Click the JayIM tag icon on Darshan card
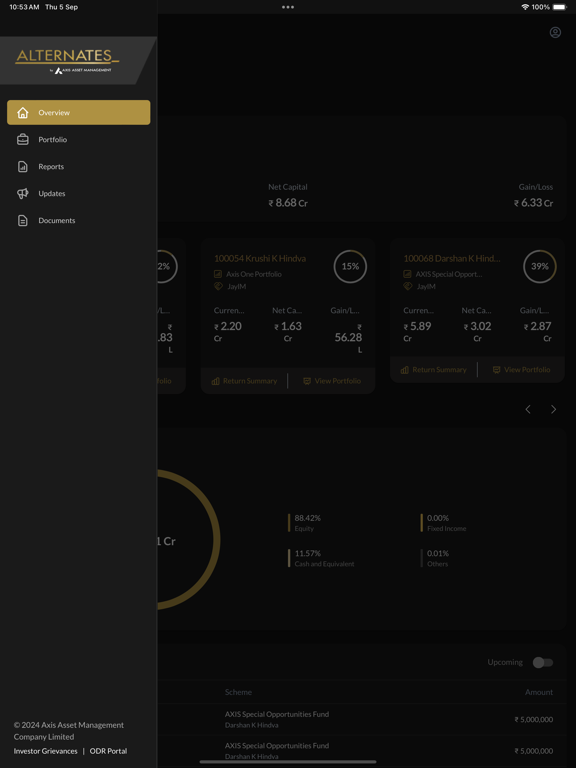The width and height of the screenshot is (576, 768). click(x=408, y=287)
